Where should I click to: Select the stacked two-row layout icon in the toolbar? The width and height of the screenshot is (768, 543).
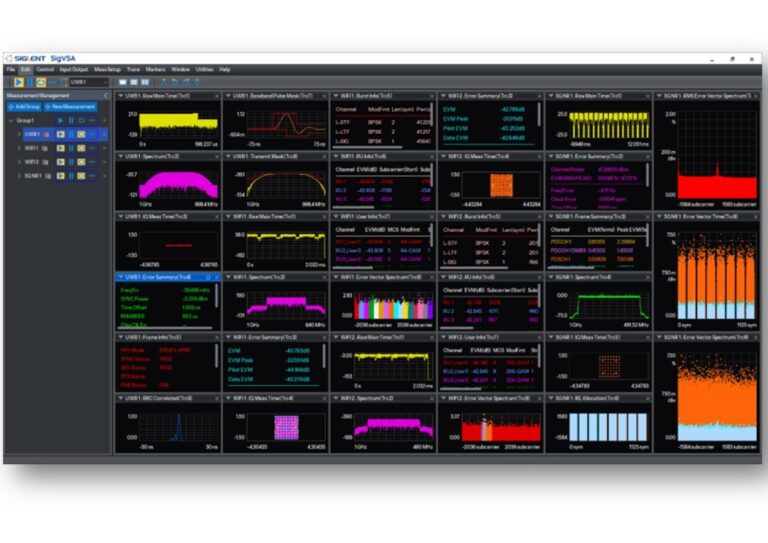[x=134, y=82]
